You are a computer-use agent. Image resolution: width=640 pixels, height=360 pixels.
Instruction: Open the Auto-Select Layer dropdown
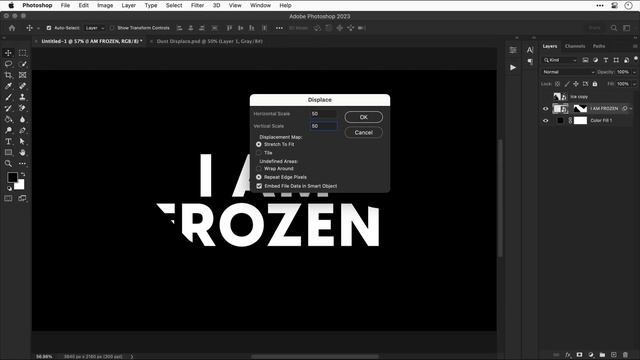pyautogui.click(x=95, y=28)
